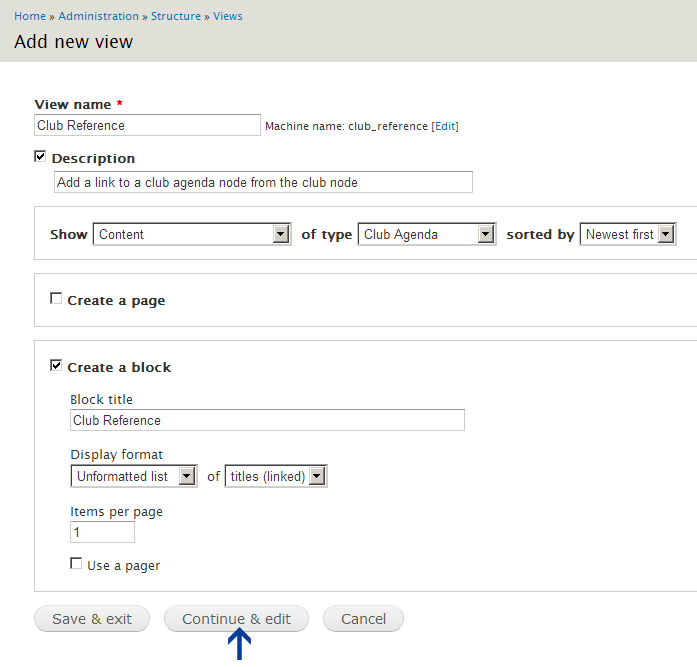Uncheck the Create a block checkbox

point(56,366)
